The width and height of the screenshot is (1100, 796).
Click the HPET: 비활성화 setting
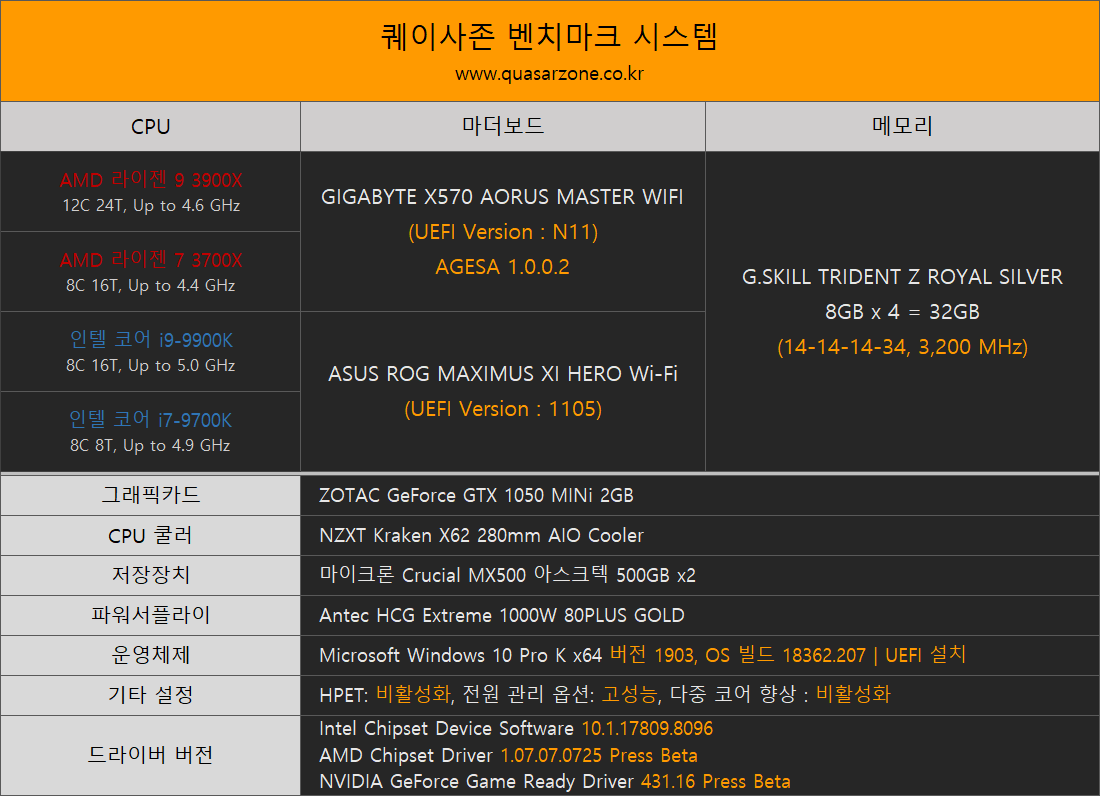[x=385, y=695]
